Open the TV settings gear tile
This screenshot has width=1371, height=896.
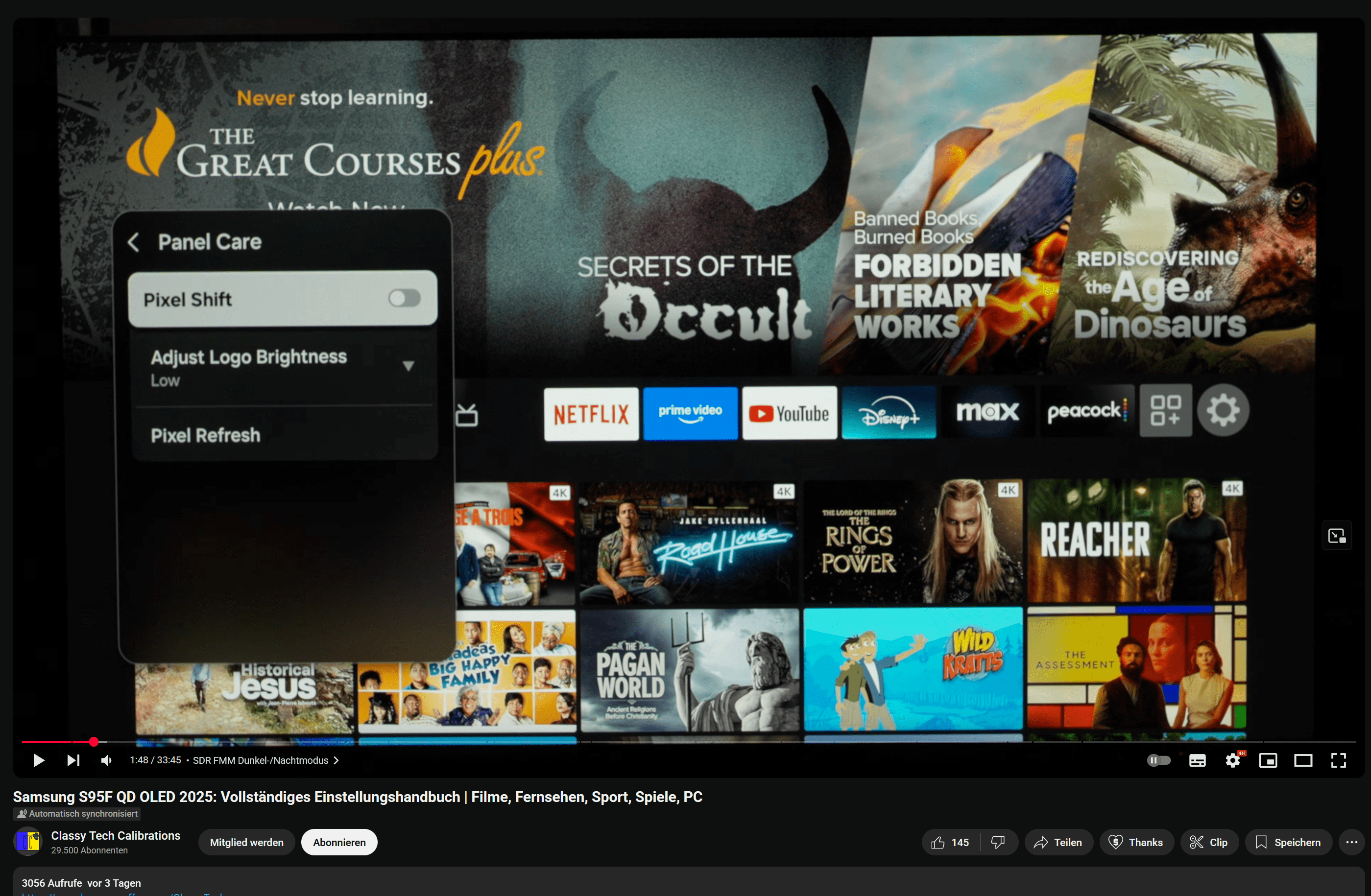point(1223,410)
